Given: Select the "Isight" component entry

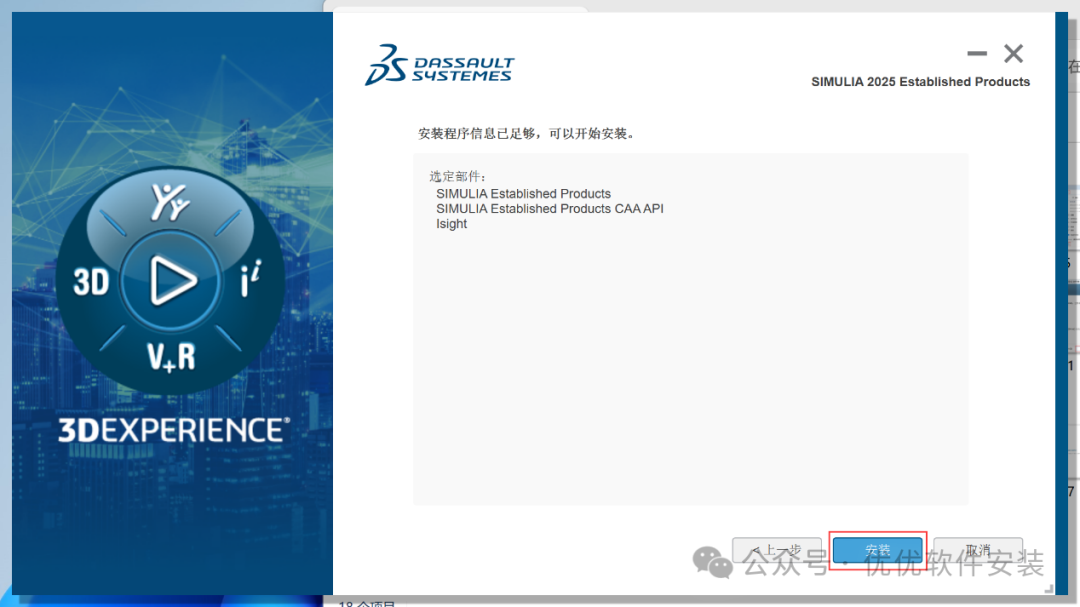Looking at the screenshot, I should [451, 224].
